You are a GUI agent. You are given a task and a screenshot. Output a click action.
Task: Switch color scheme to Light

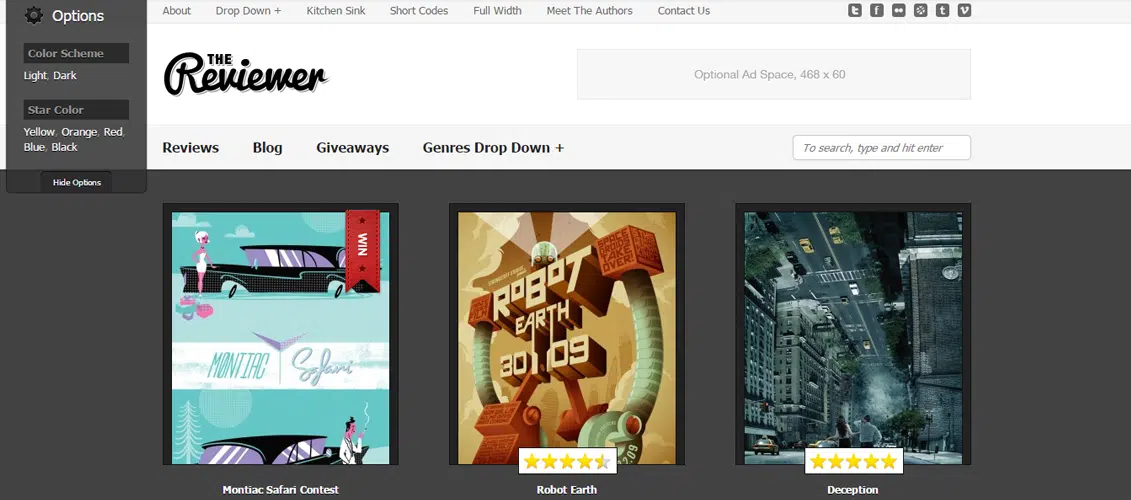pos(35,76)
